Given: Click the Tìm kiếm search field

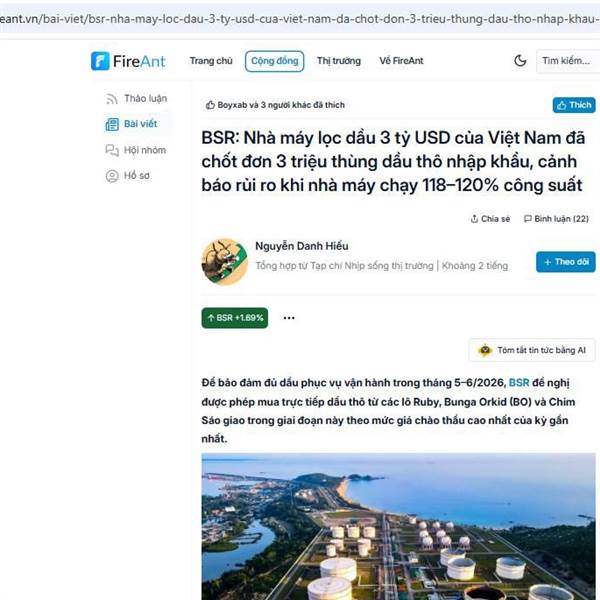Looking at the screenshot, I should click(x=567, y=61).
